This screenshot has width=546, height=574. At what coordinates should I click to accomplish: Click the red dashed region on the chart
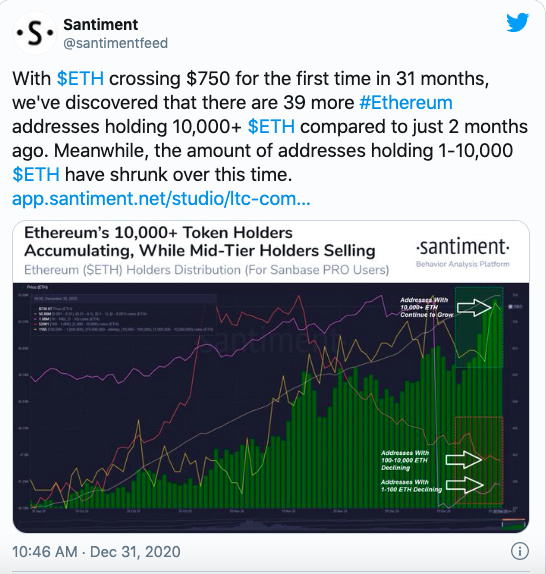[479, 460]
